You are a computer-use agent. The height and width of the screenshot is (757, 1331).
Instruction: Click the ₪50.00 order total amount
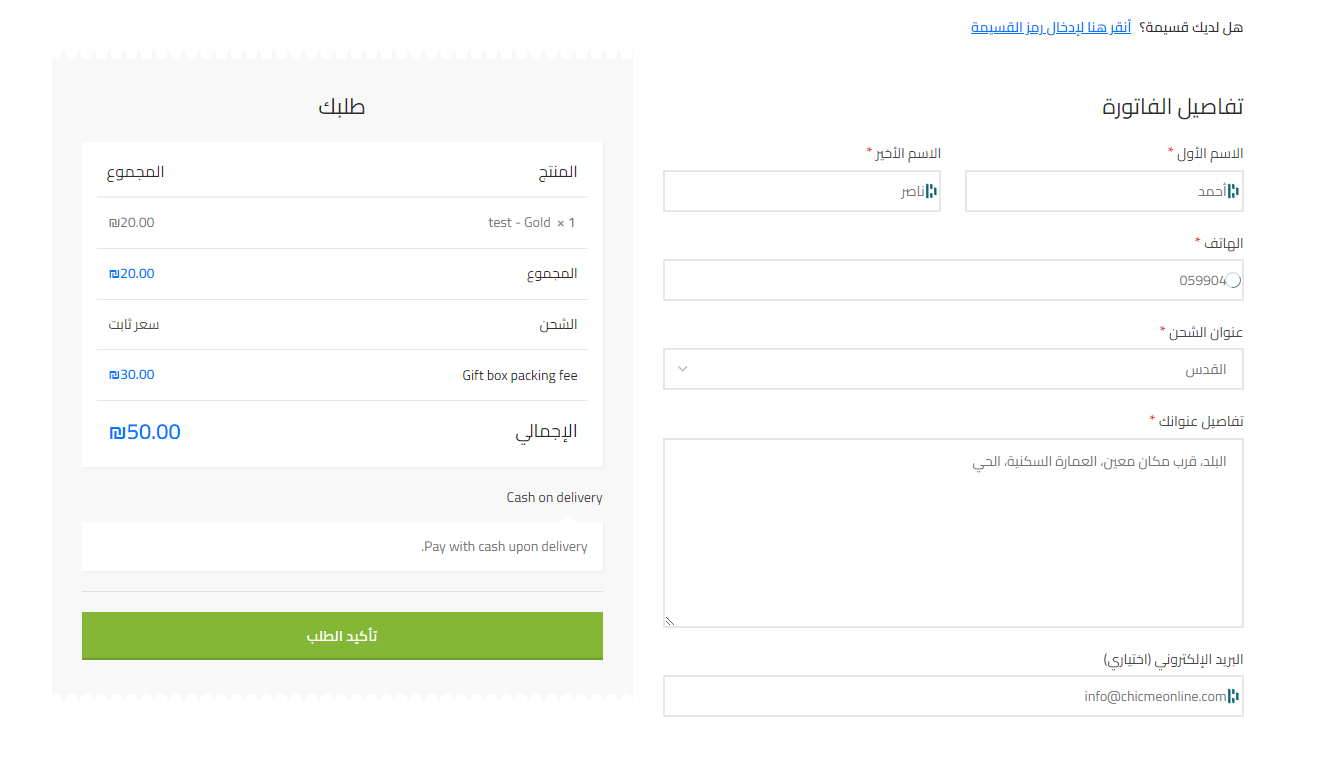(145, 432)
